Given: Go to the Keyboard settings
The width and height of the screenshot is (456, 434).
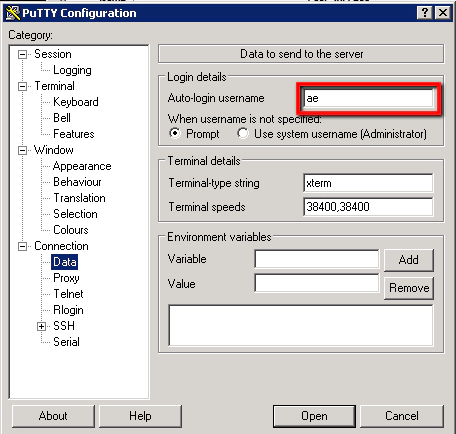Looking at the screenshot, I should (x=76, y=102).
